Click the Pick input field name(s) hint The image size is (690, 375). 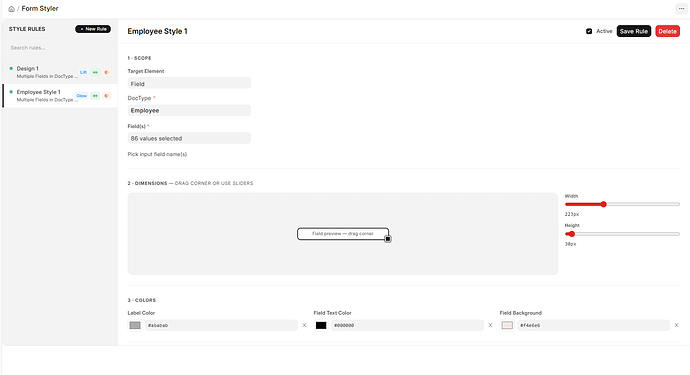157,154
